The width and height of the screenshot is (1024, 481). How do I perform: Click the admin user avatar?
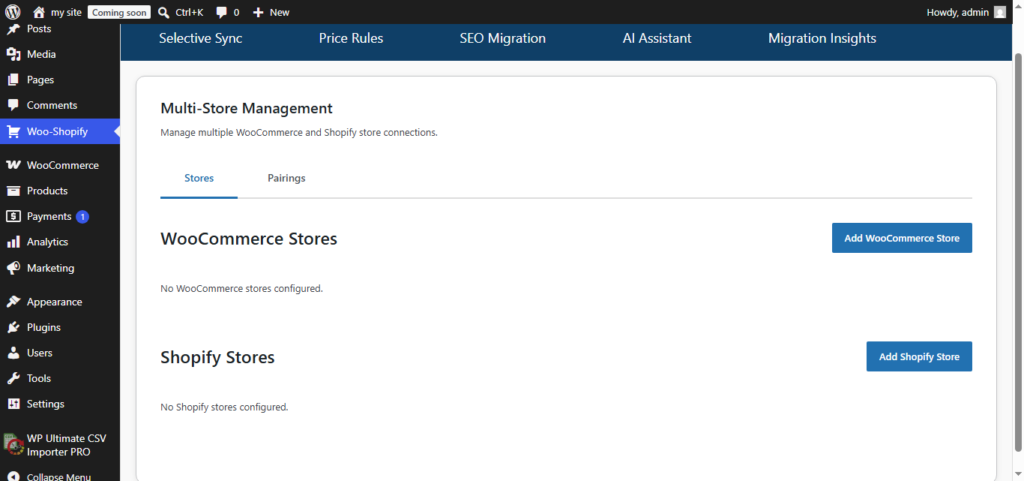pyautogui.click(x=1000, y=12)
